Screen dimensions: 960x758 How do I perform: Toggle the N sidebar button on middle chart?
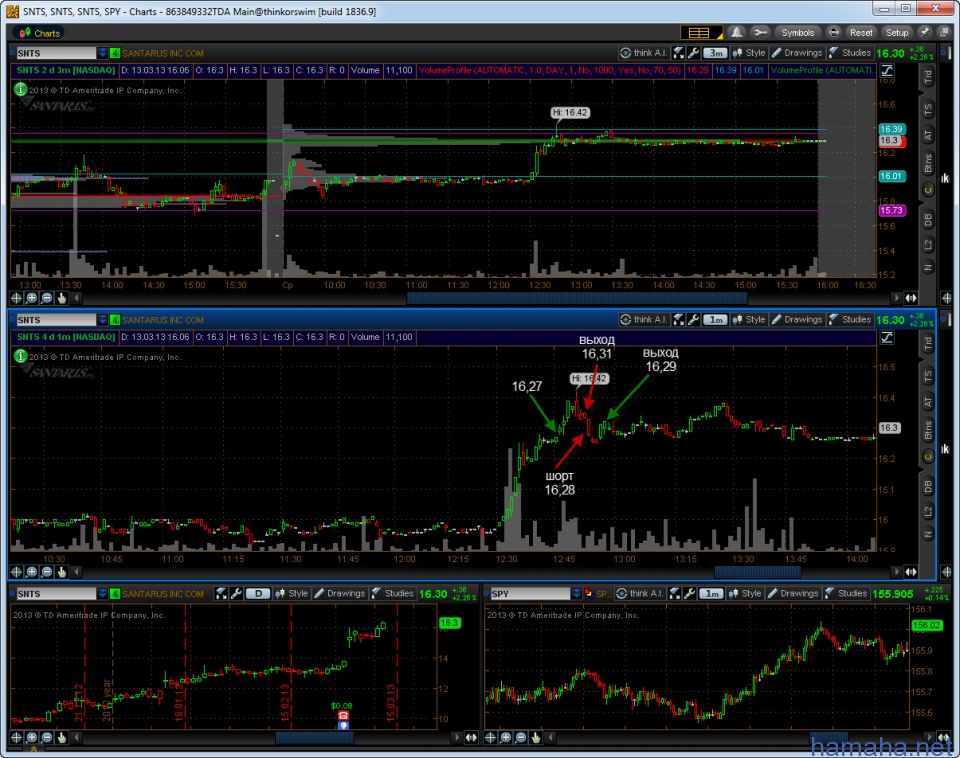click(928, 535)
